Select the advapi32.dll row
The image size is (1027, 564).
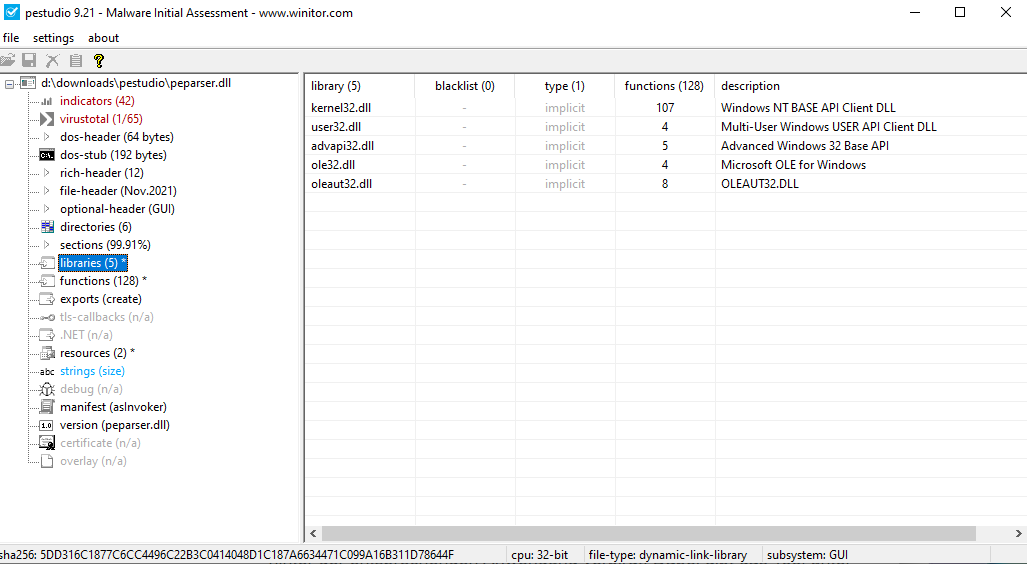click(666, 145)
